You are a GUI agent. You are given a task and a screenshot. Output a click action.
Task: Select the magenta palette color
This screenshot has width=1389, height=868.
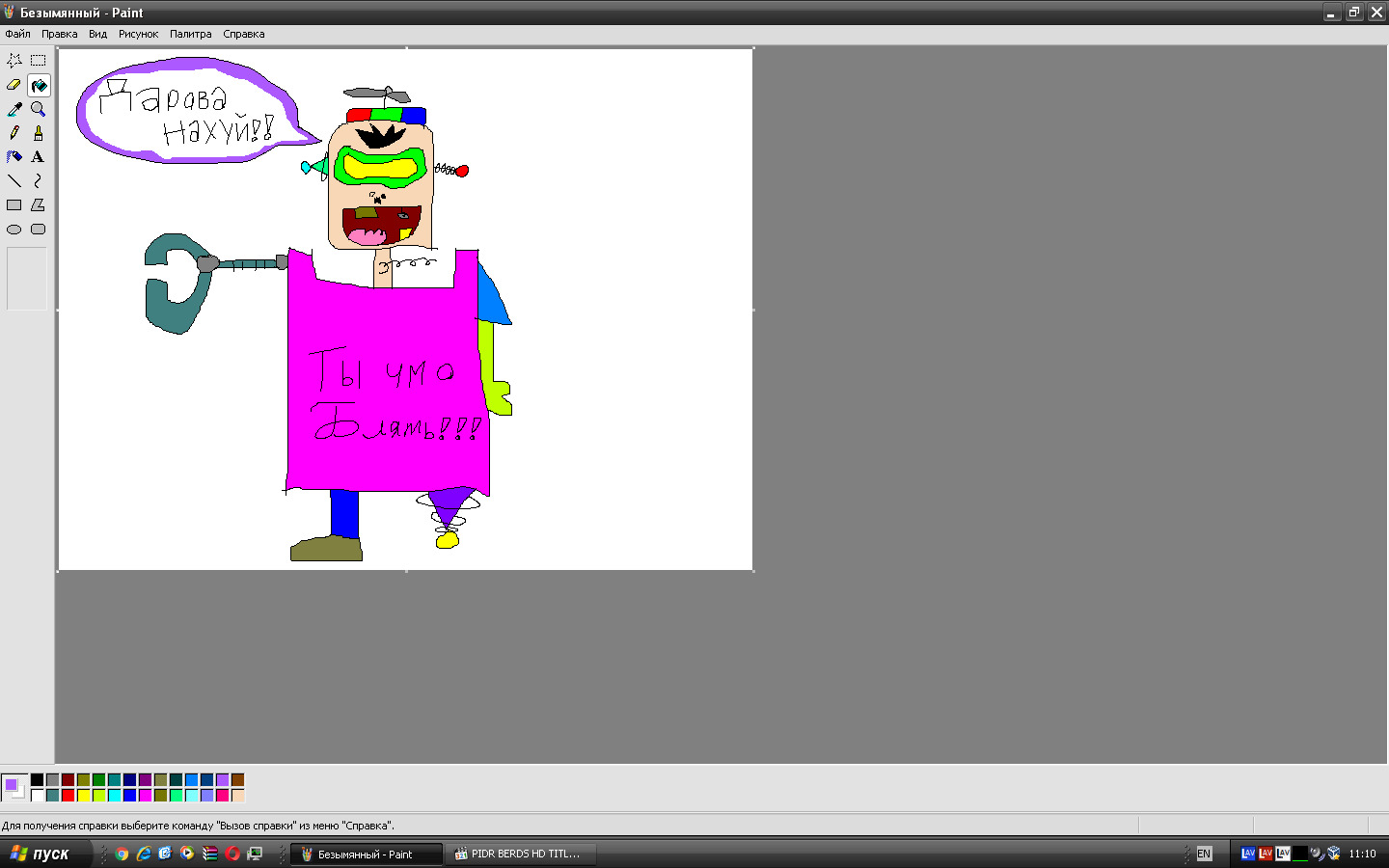coord(145,796)
